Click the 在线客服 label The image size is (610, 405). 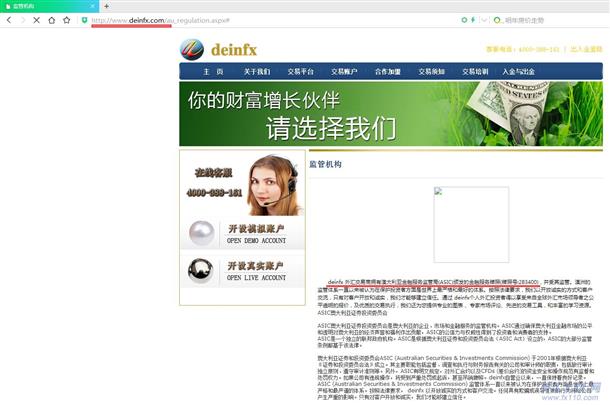[x=214, y=173]
